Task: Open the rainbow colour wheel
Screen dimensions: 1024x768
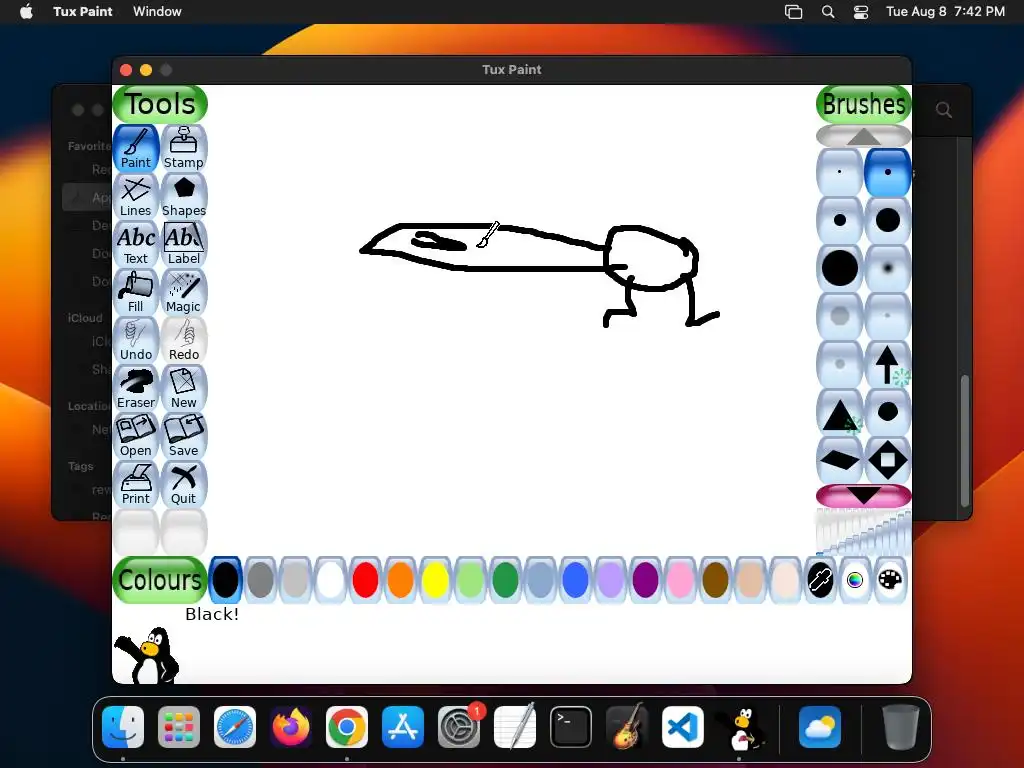Action: click(855, 580)
